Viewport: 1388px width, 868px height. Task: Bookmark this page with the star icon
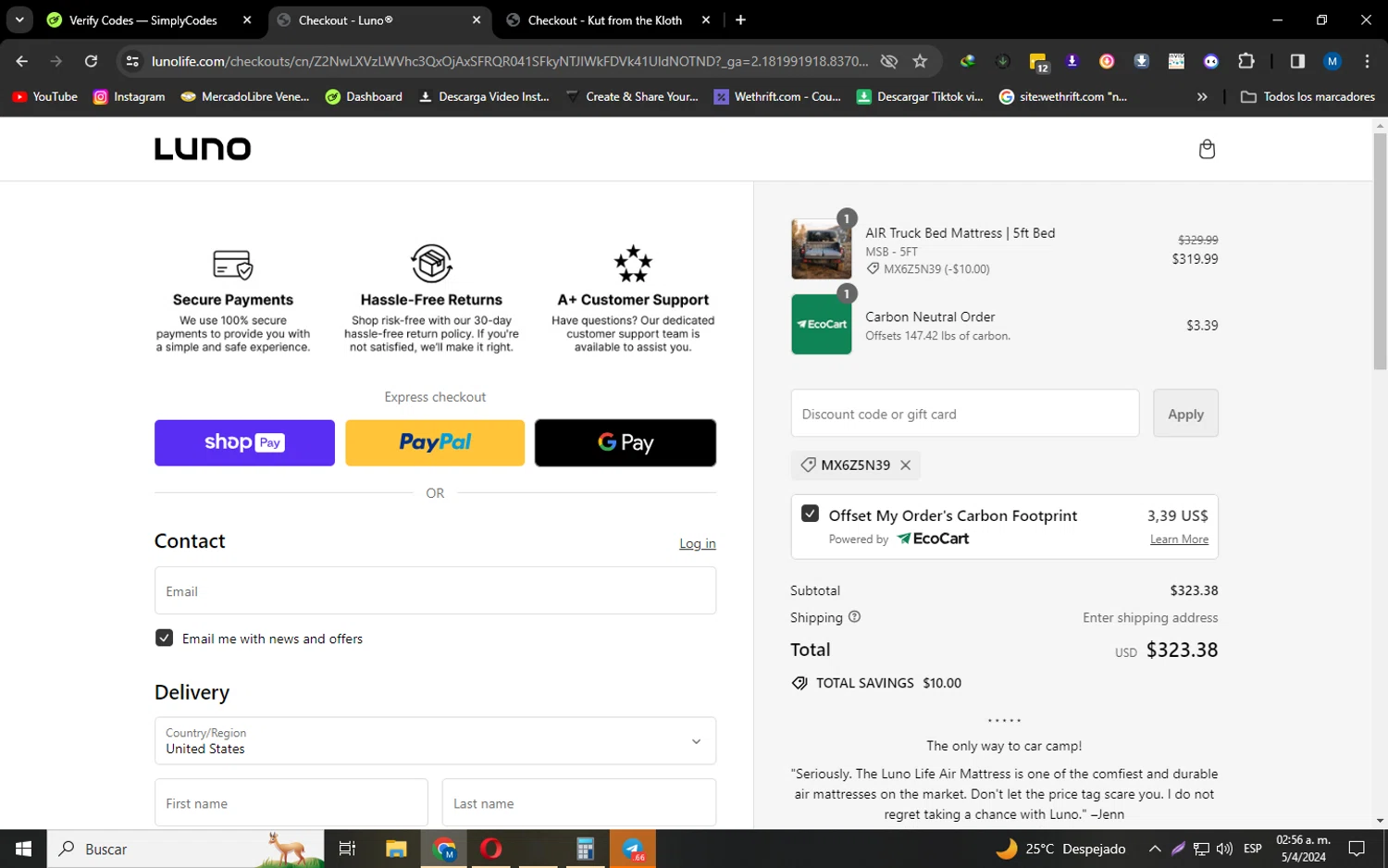click(x=920, y=61)
